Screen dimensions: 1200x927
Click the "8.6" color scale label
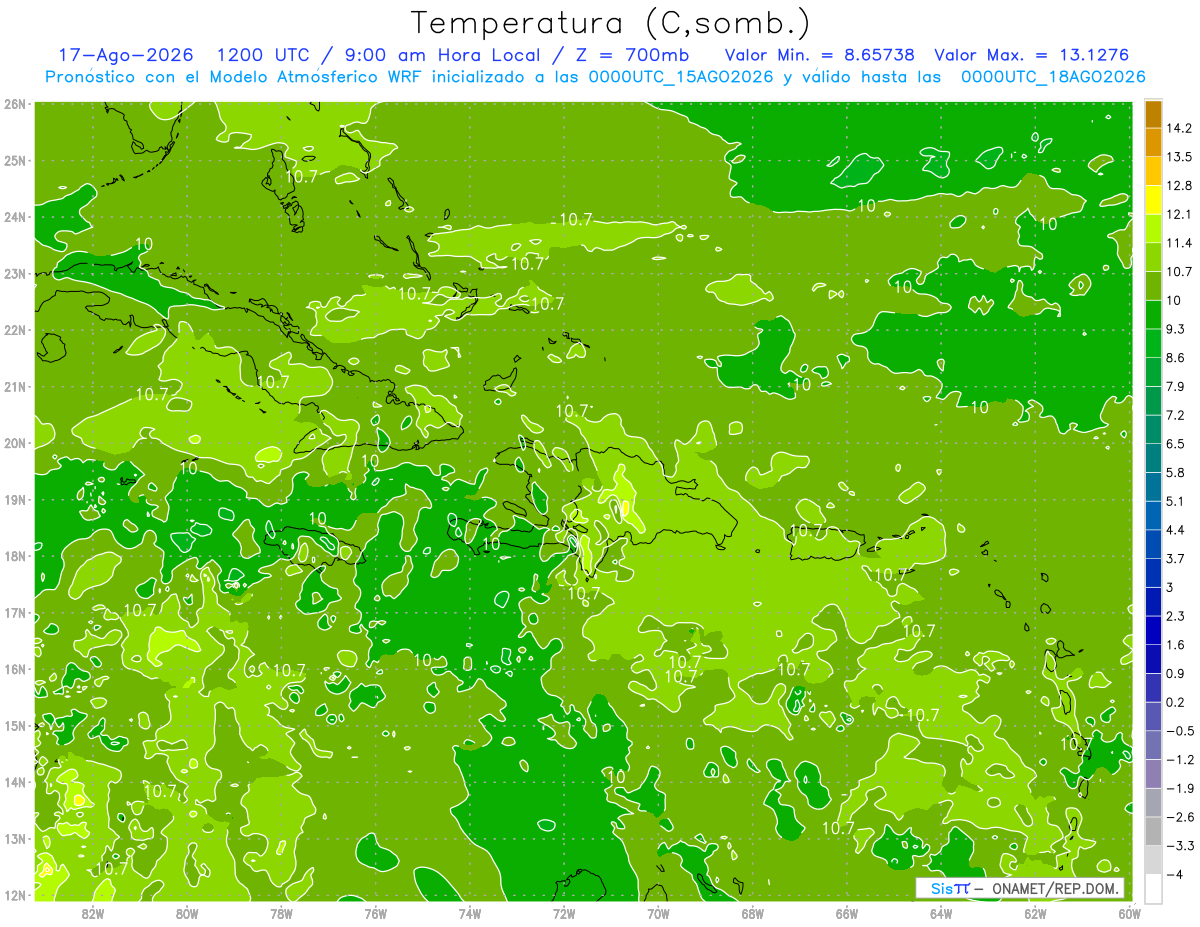pyautogui.click(x=1175, y=358)
